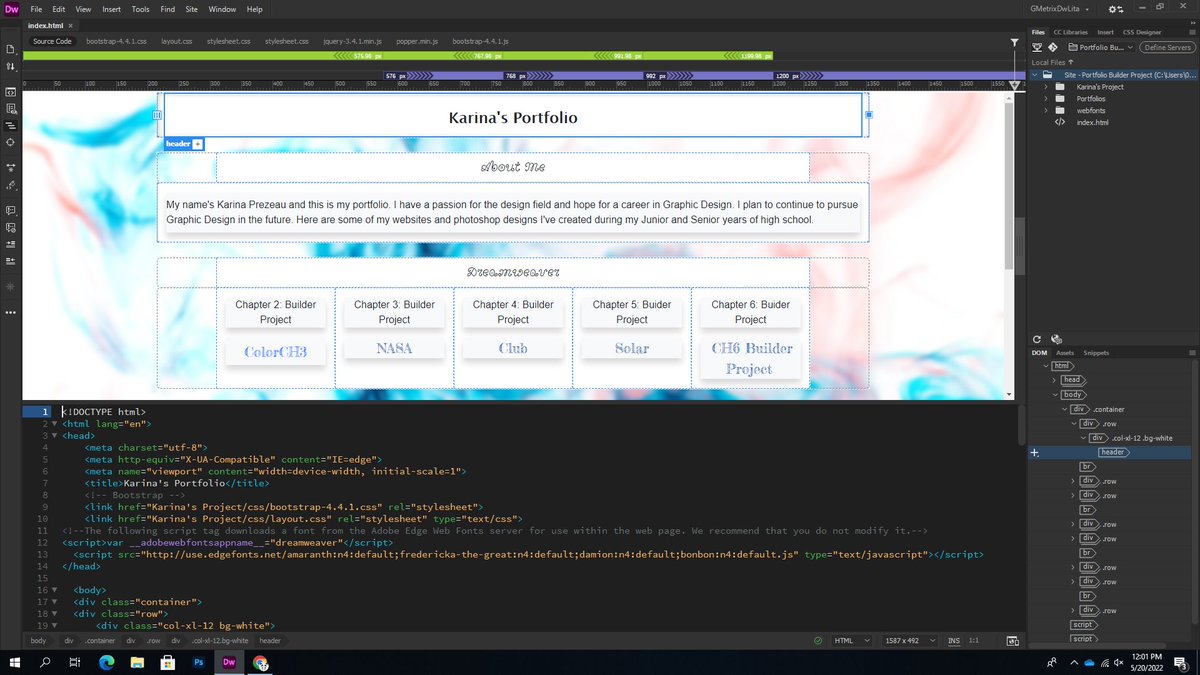
Task: Open Windows Start menu
Action: [x=16, y=662]
